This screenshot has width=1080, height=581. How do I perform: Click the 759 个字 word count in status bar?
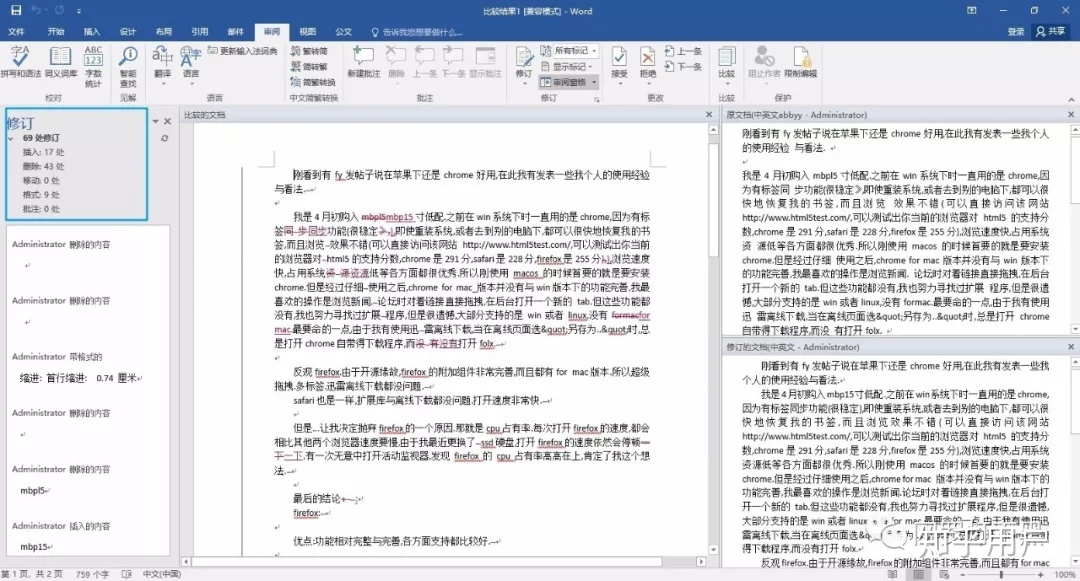pyautogui.click(x=92, y=574)
